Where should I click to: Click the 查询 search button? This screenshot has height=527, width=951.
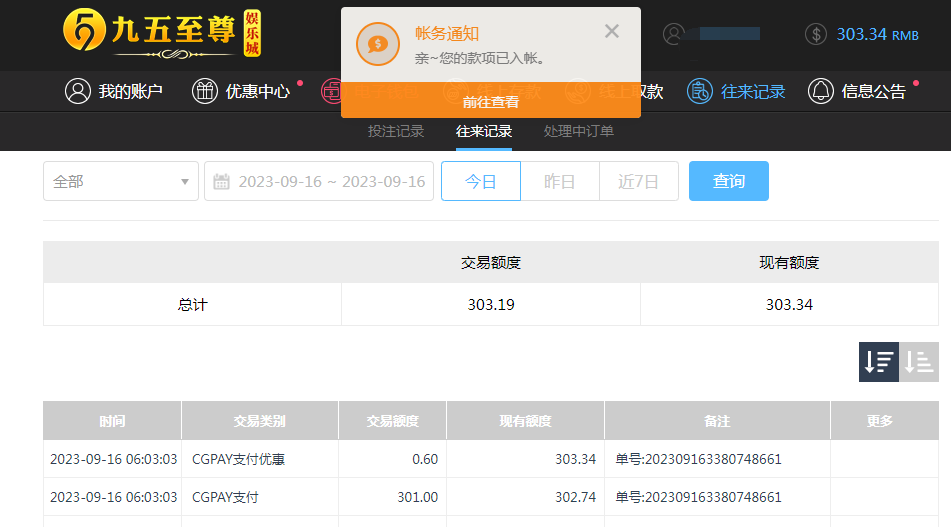tap(728, 181)
